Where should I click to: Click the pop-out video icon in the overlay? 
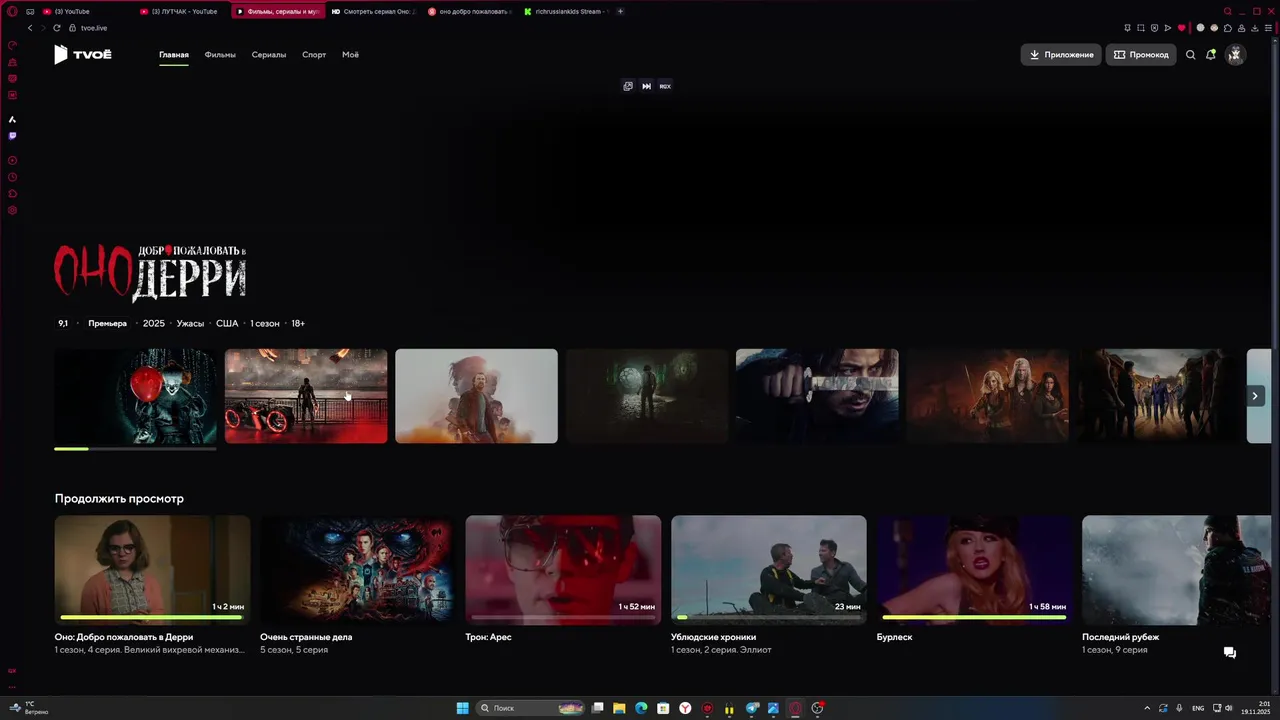pyautogui.click(x=628, y=86)
